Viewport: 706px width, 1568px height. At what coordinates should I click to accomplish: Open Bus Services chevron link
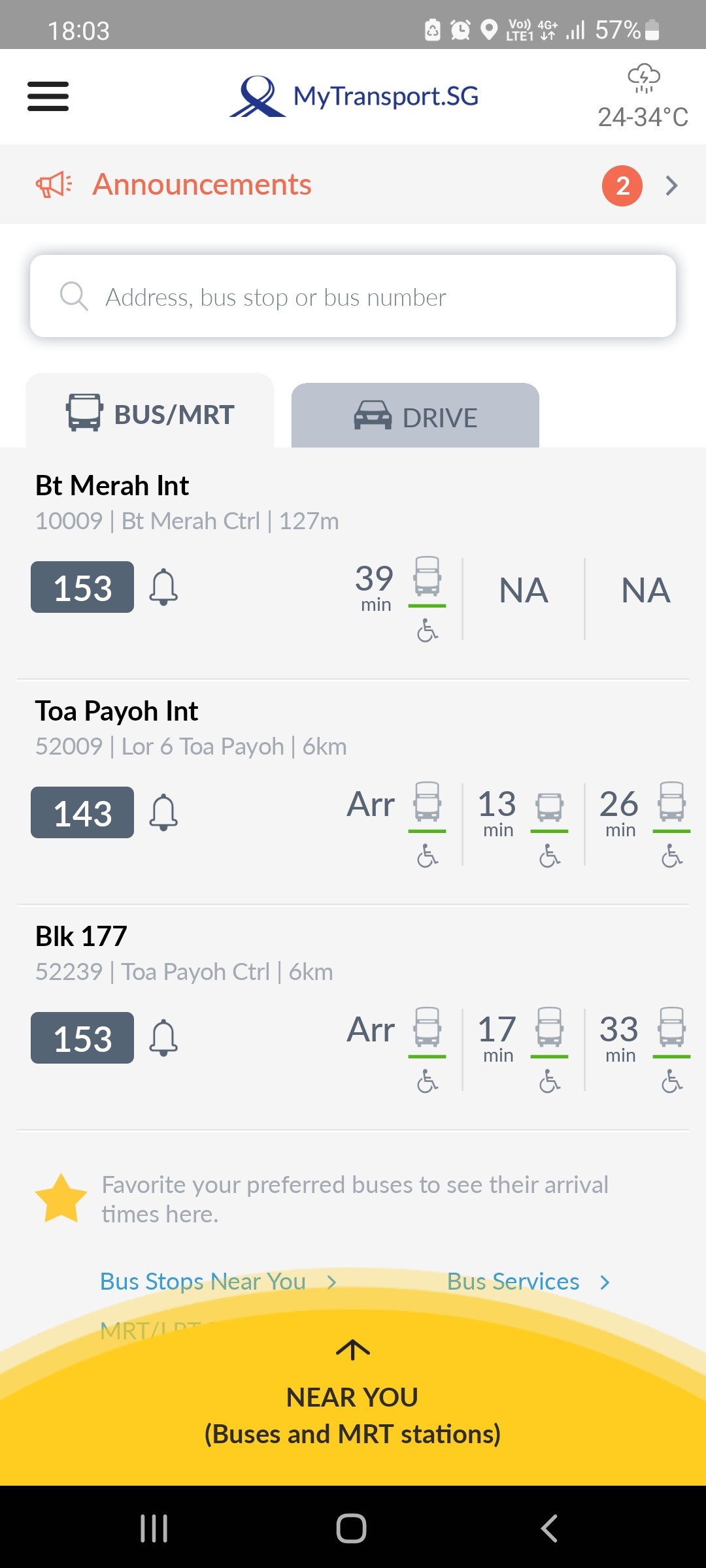(x=529, y=1282)
